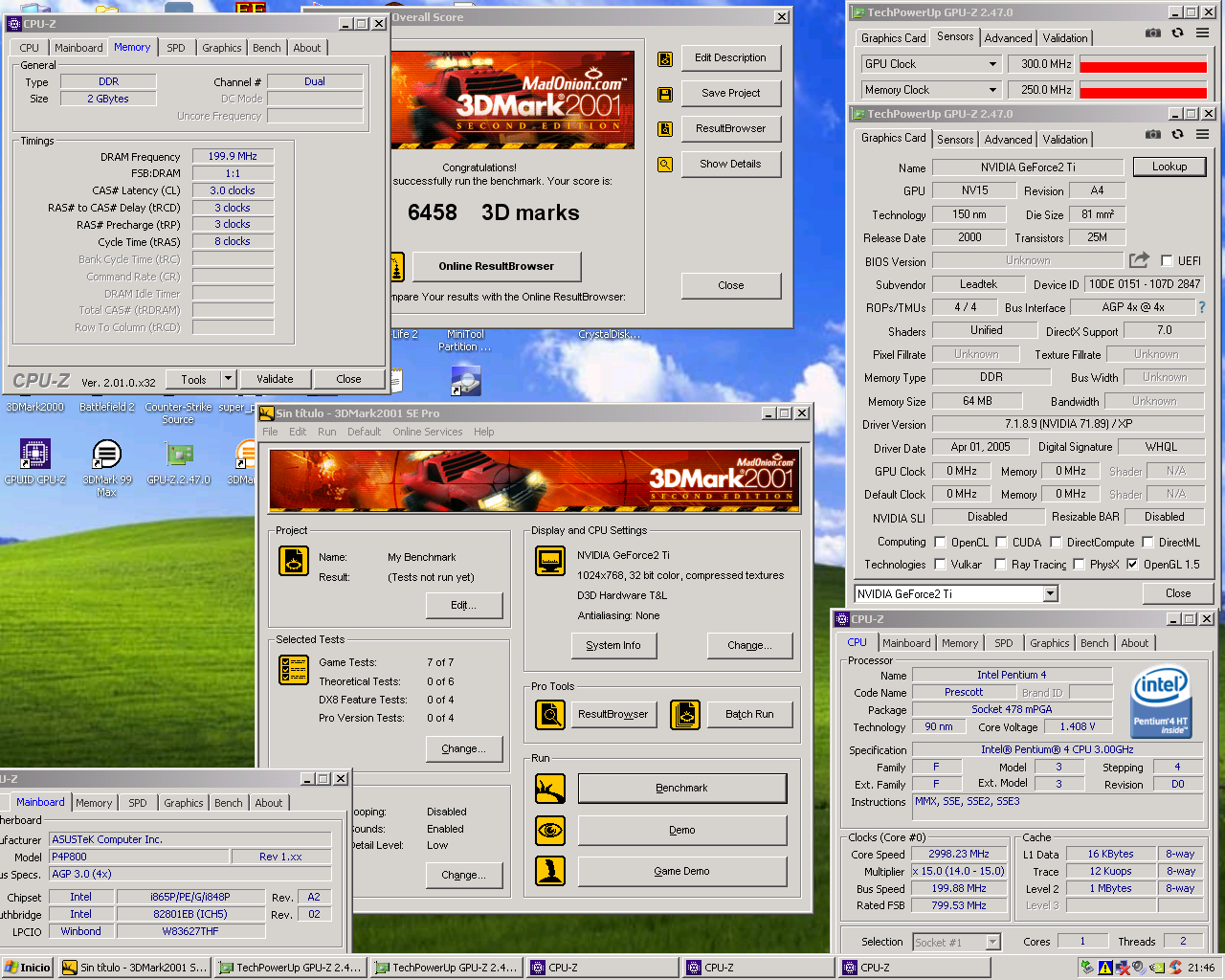Click Sin titulo 3DMark2001 taskbar button
The height and width of the screenshot is (980, 1225).
134,968
